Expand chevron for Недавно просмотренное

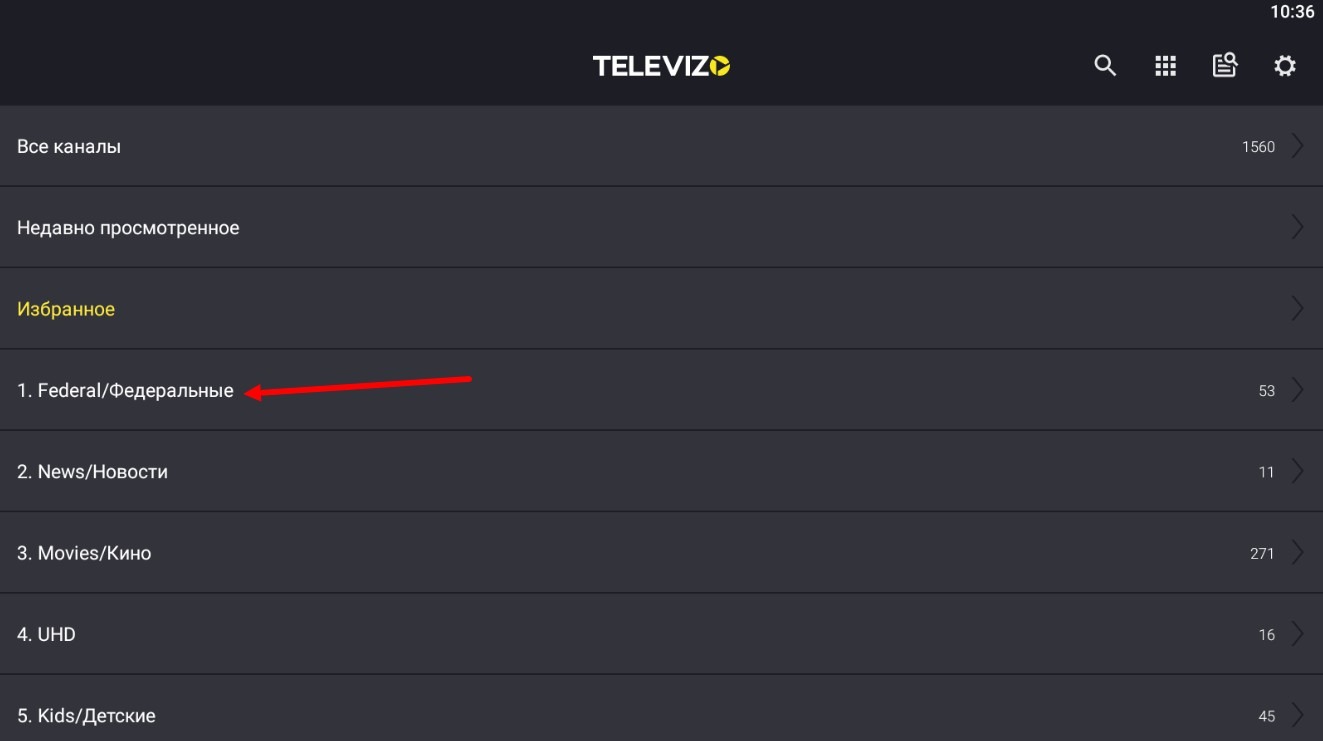[1297, 227]
